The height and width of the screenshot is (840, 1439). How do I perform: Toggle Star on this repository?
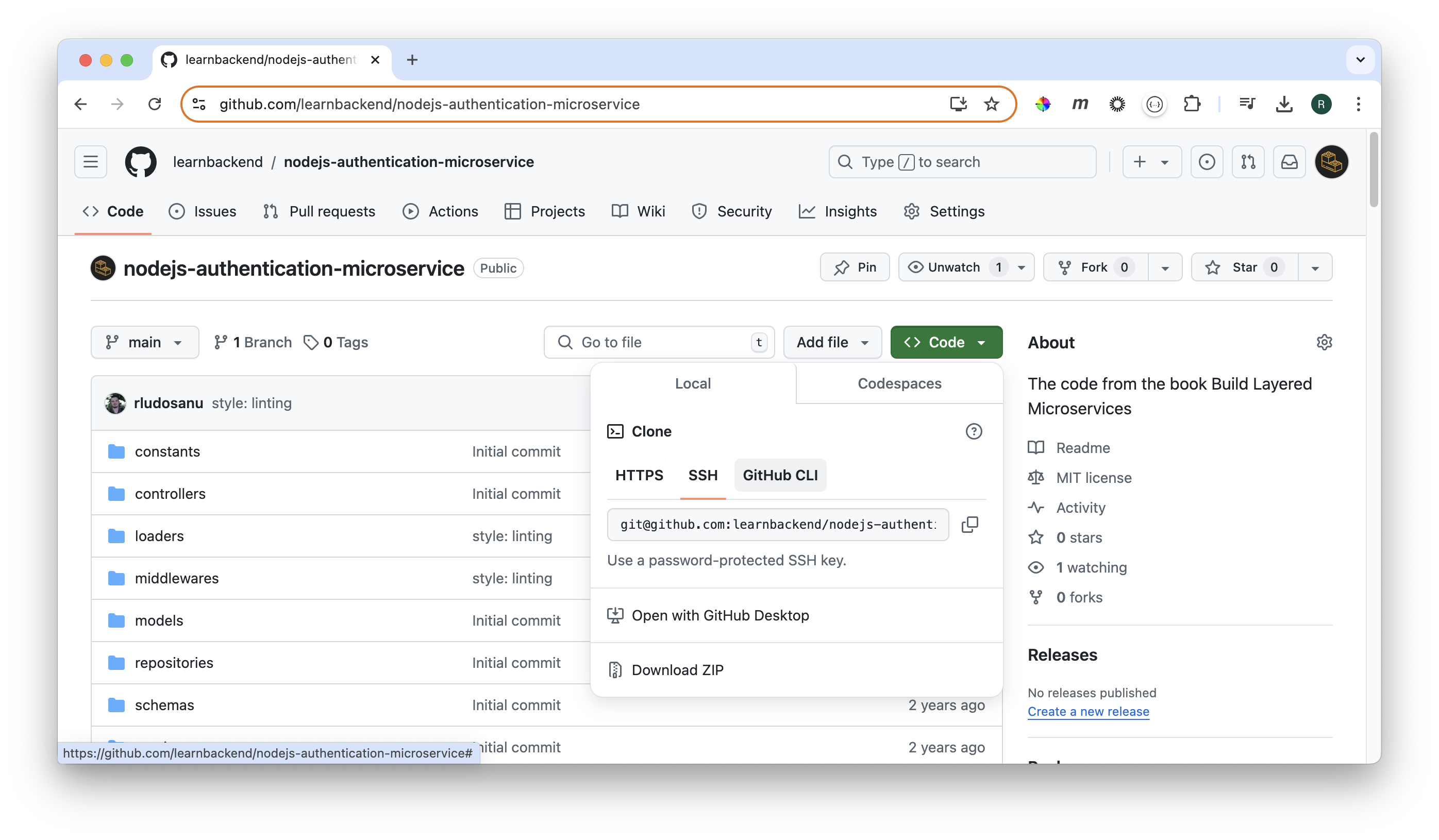coord(1245,267)
